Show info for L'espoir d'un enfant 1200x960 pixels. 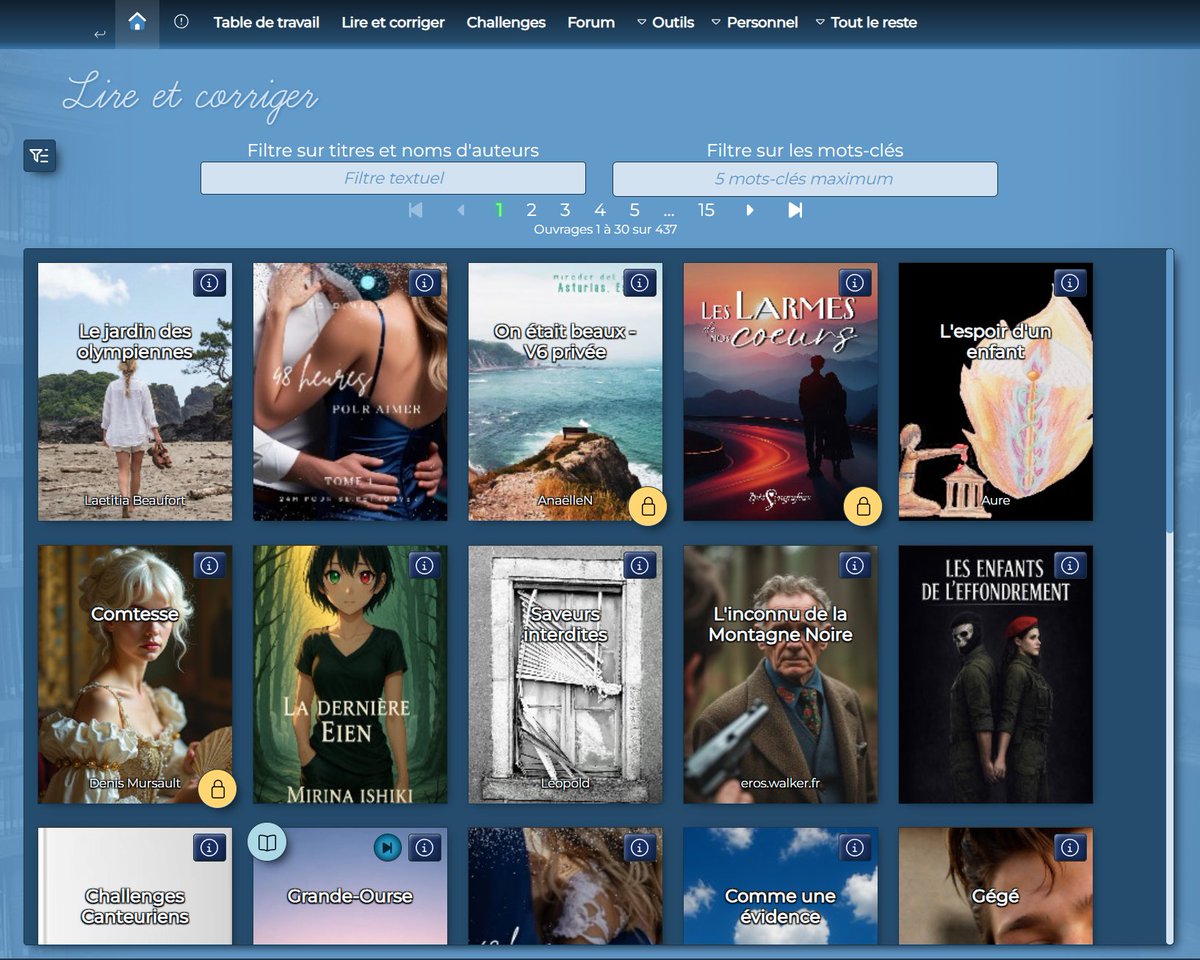[1070, 283]
